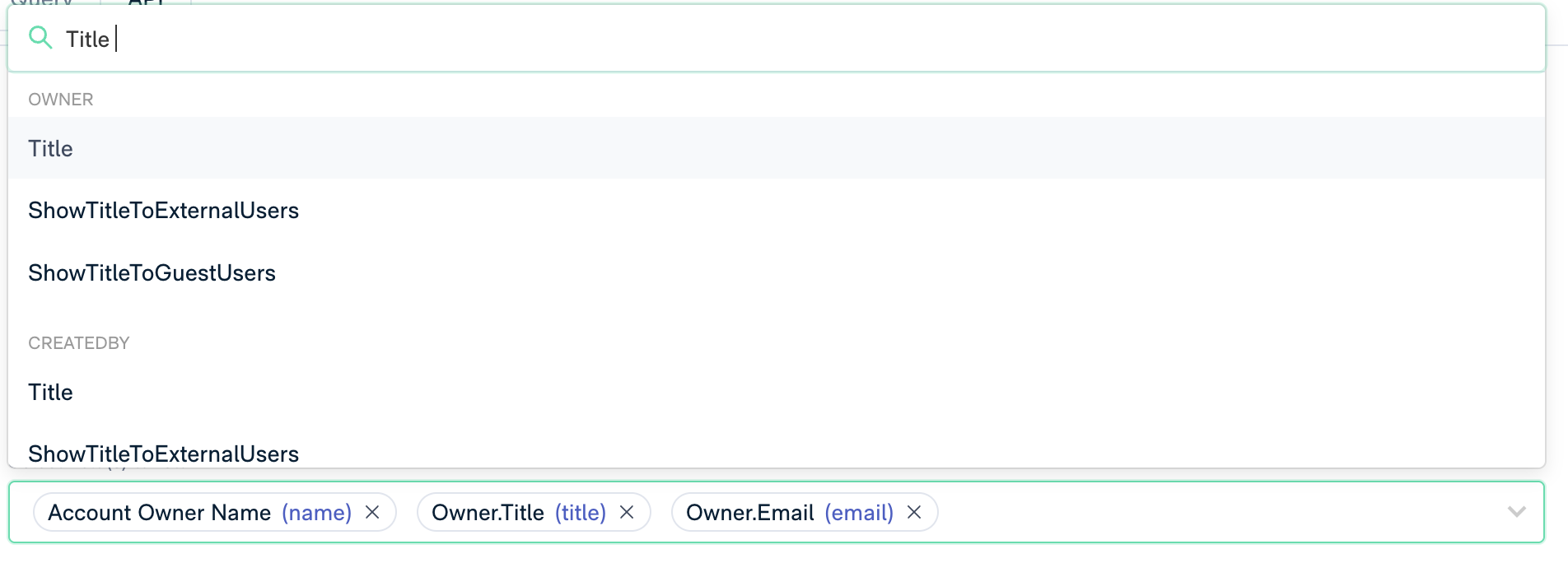The height and width of the screenshot is (563, 1568).
Task: Delete the Owner.Email chip
Action: click(914, 513)
